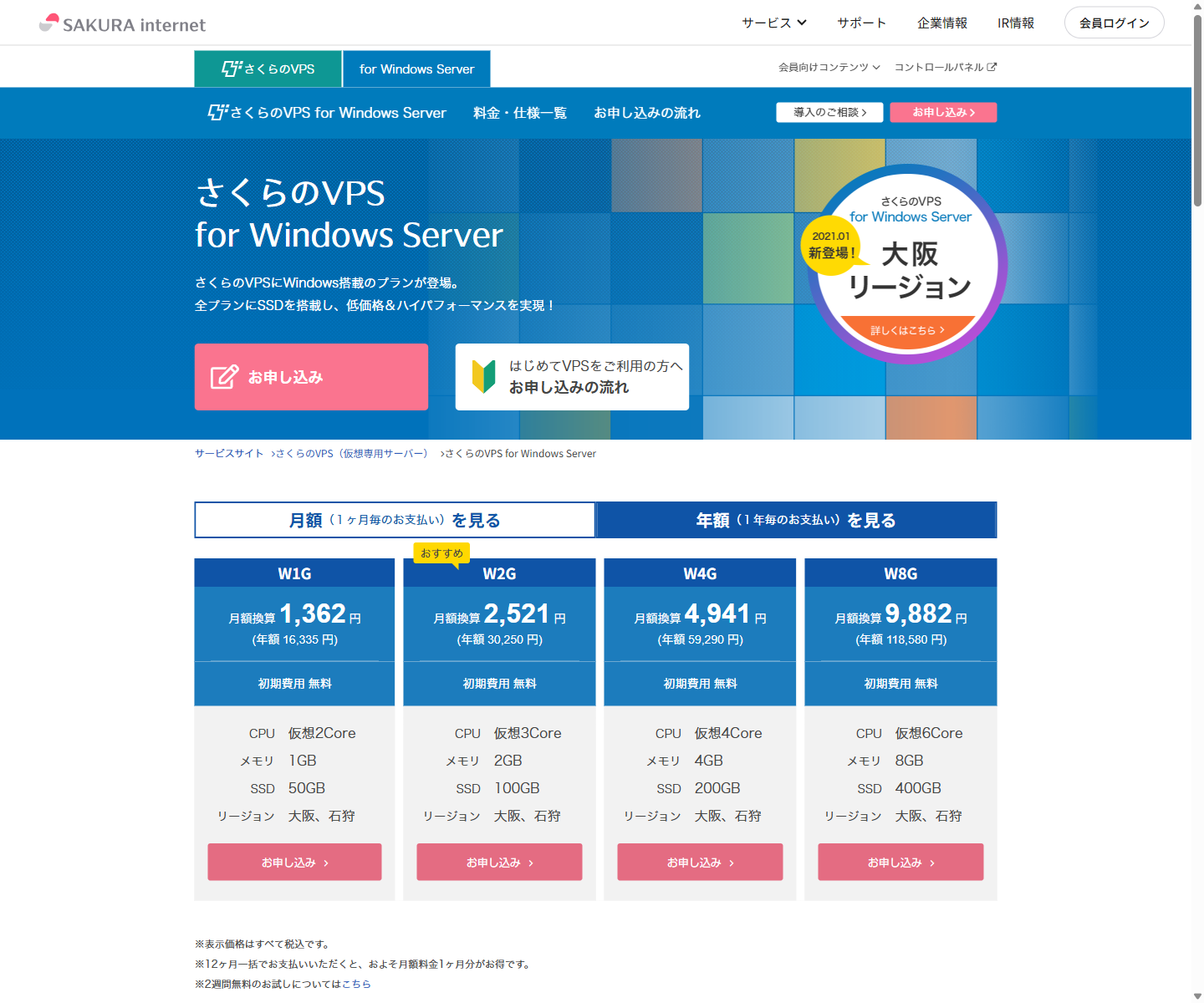
Task: Open the はじめてVPSをご利用の方へ guide button
Action: point(572,377)
